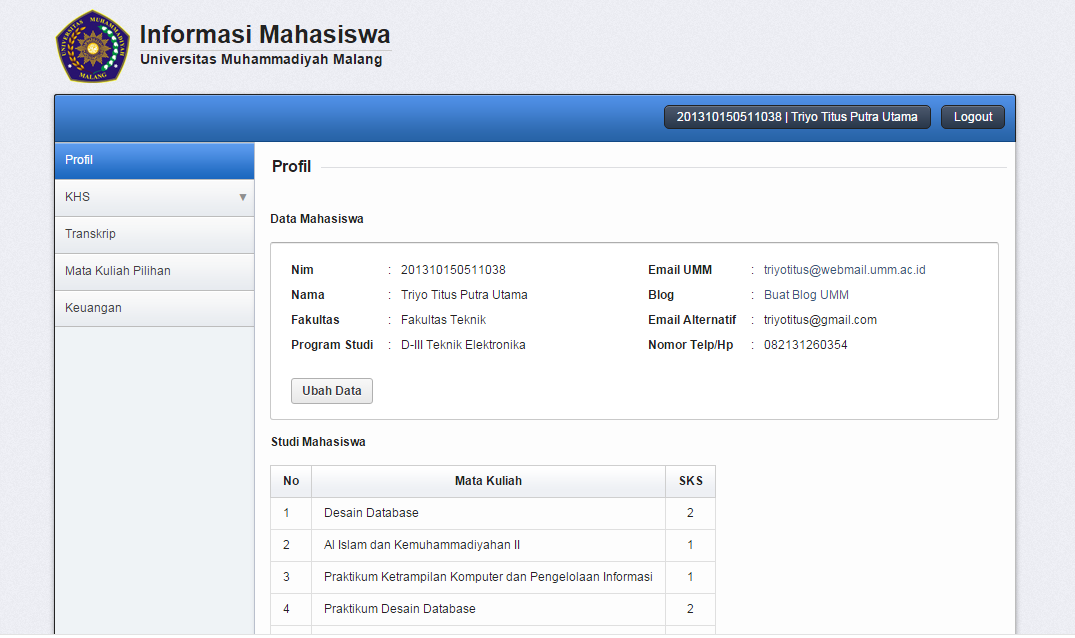This screenshot has height=638, width=1075.
Task: Select the Desain Database course row
Action: [x=493, y=513]
